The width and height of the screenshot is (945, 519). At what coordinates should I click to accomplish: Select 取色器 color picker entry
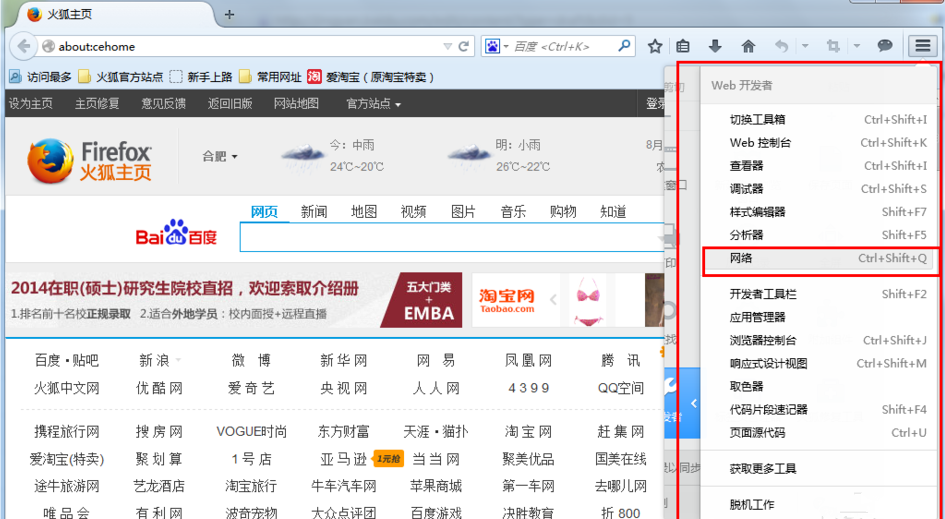(x=820, y=386)
